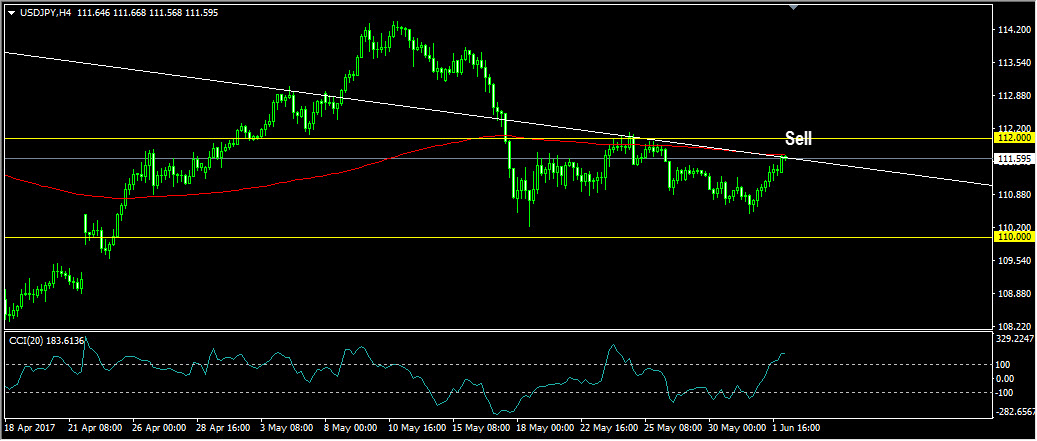
Task: Click the yellow 112.000 price label
Action: (1013, 138)
